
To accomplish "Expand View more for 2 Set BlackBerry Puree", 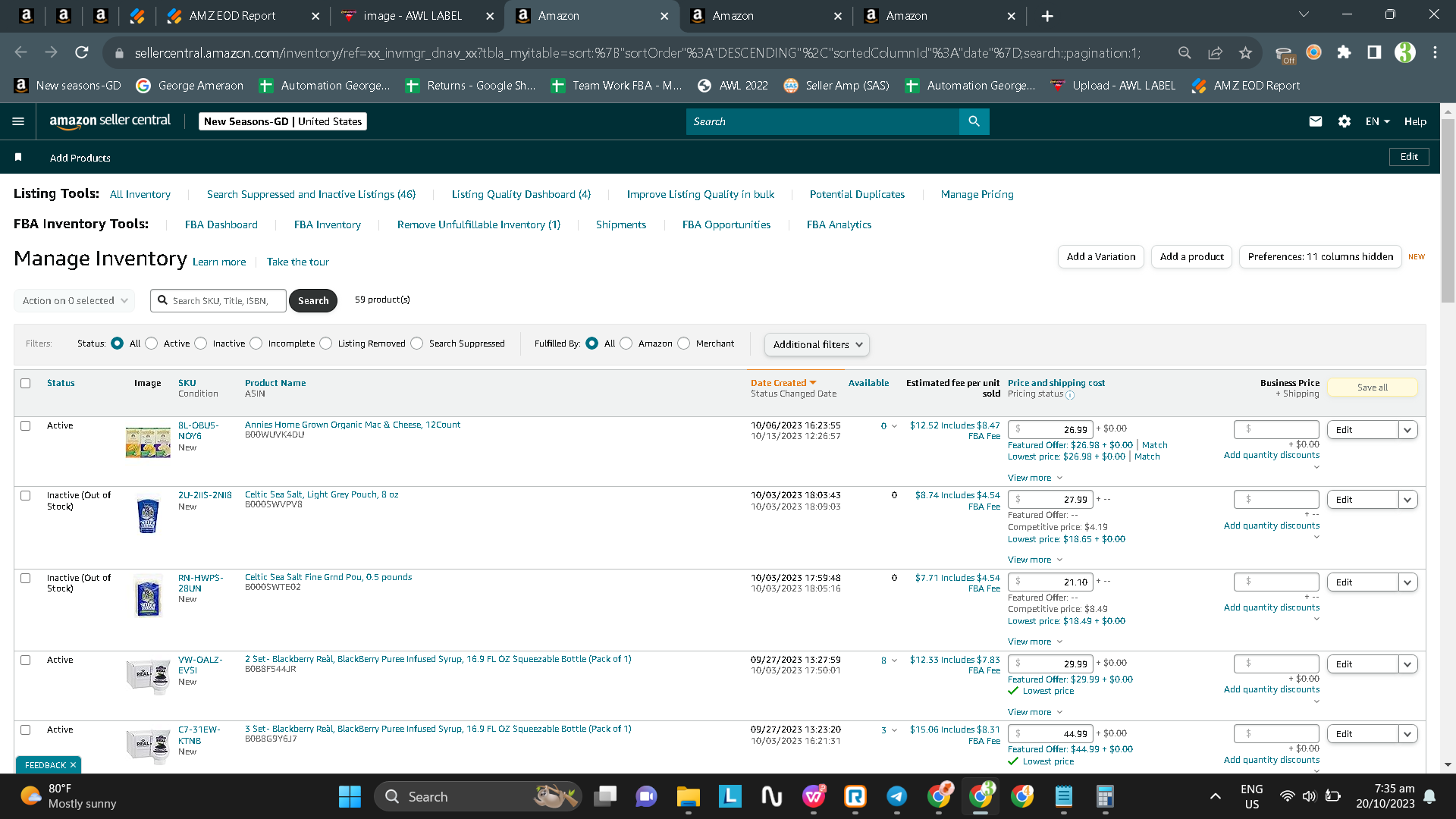I will pyautogui.click(x=1035, y=712).
